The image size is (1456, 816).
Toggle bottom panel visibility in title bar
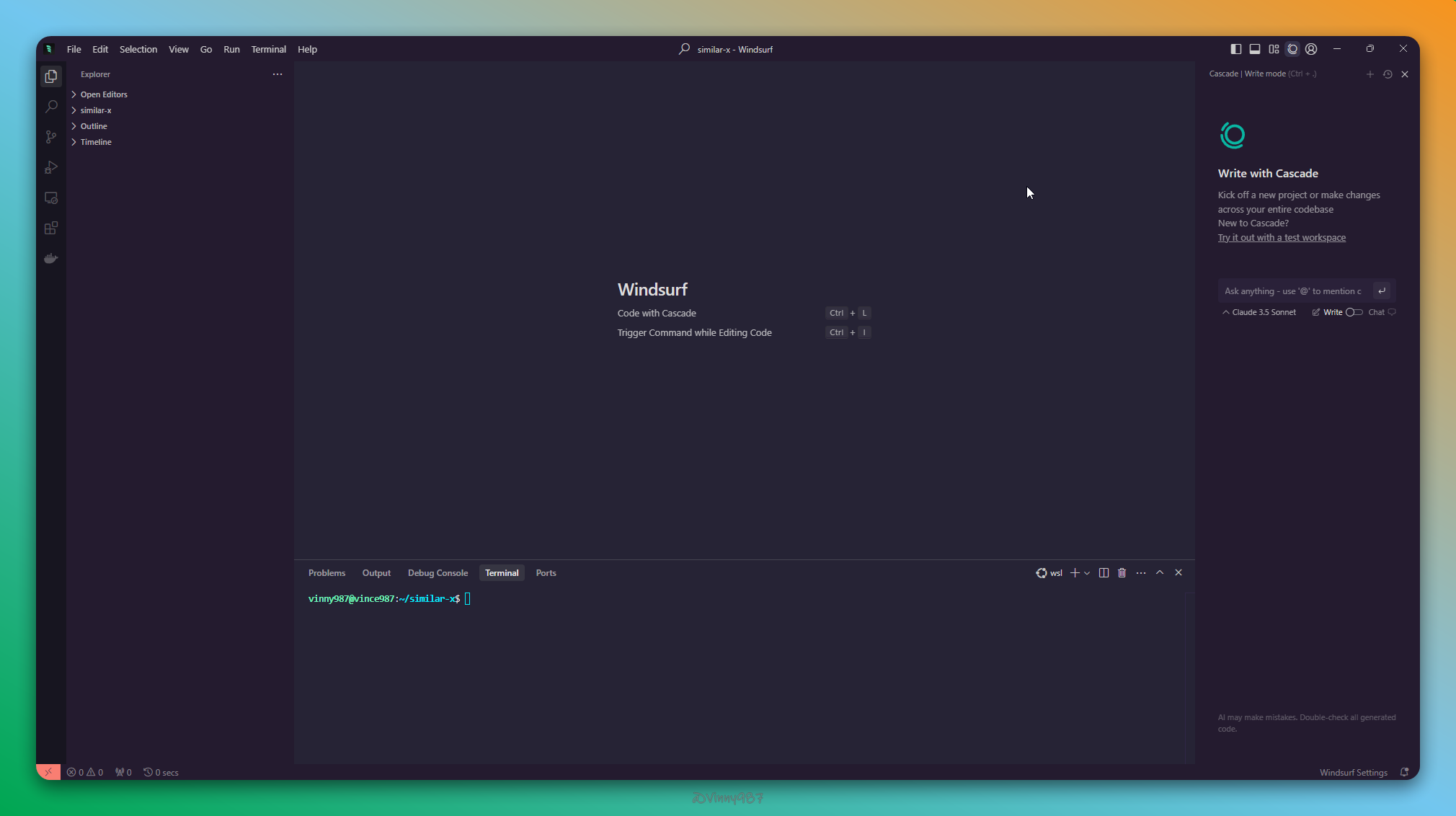tap(1255, 49)
